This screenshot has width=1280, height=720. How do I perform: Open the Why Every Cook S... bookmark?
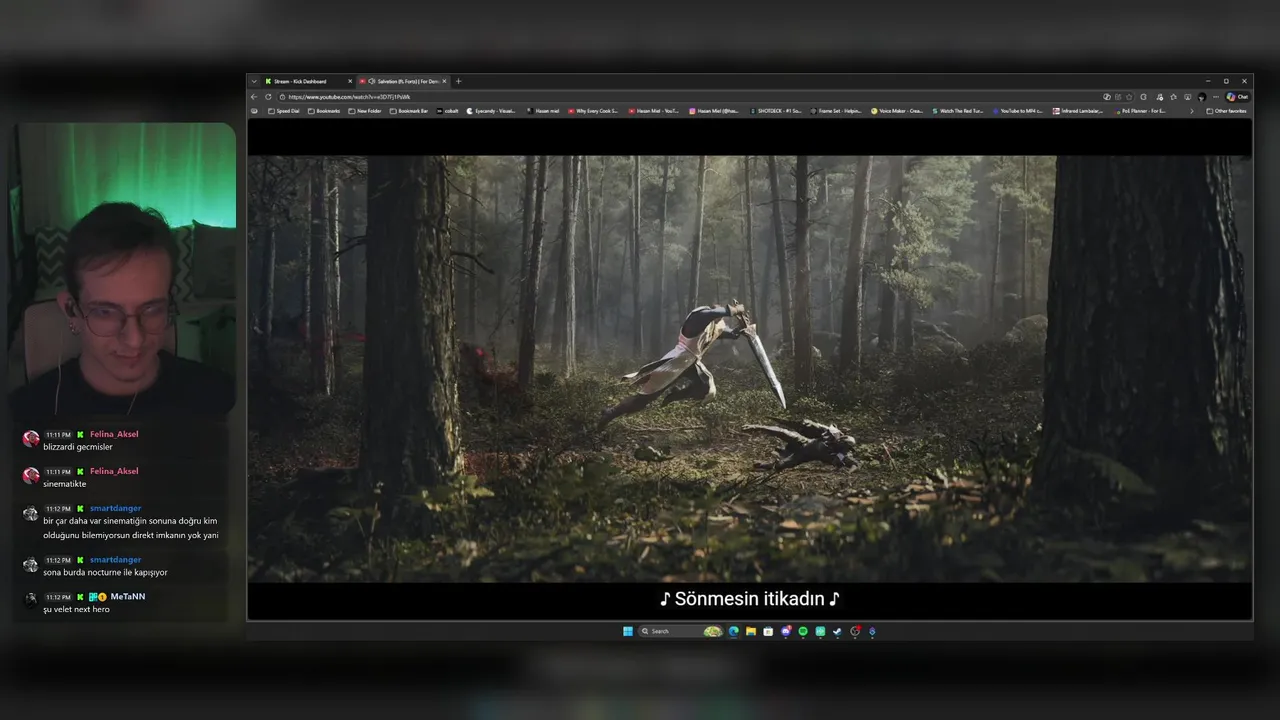[593, 111]
